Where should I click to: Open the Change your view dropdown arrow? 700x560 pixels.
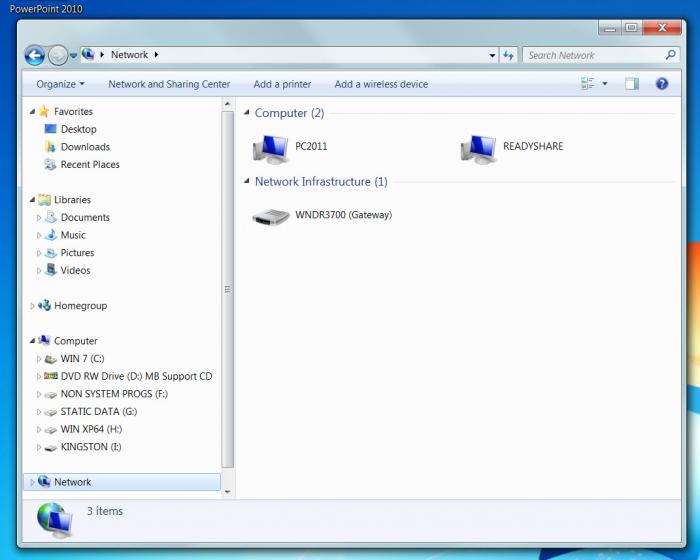605,84
